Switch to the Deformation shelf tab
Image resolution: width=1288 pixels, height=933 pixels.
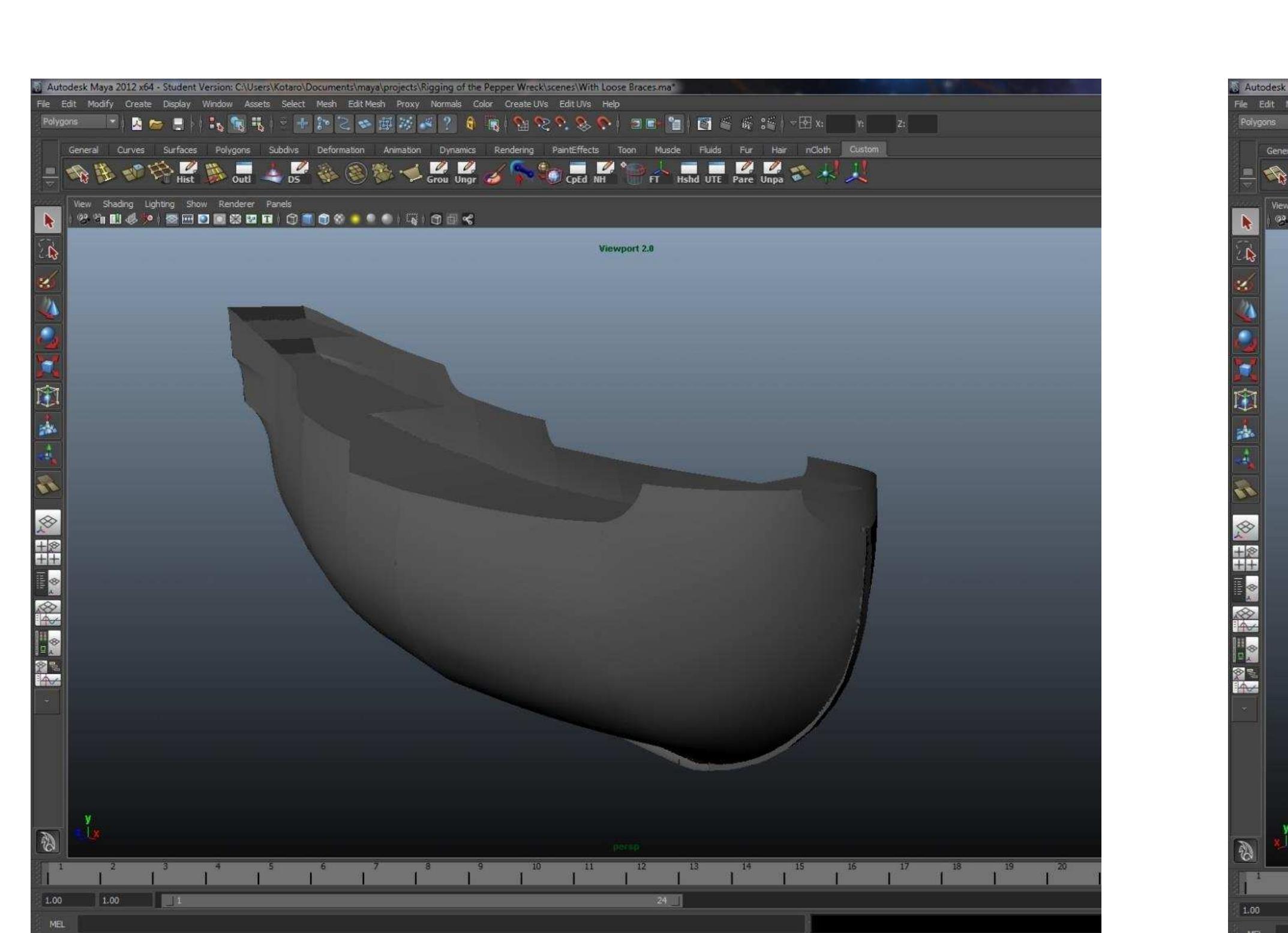click(340, 150)
